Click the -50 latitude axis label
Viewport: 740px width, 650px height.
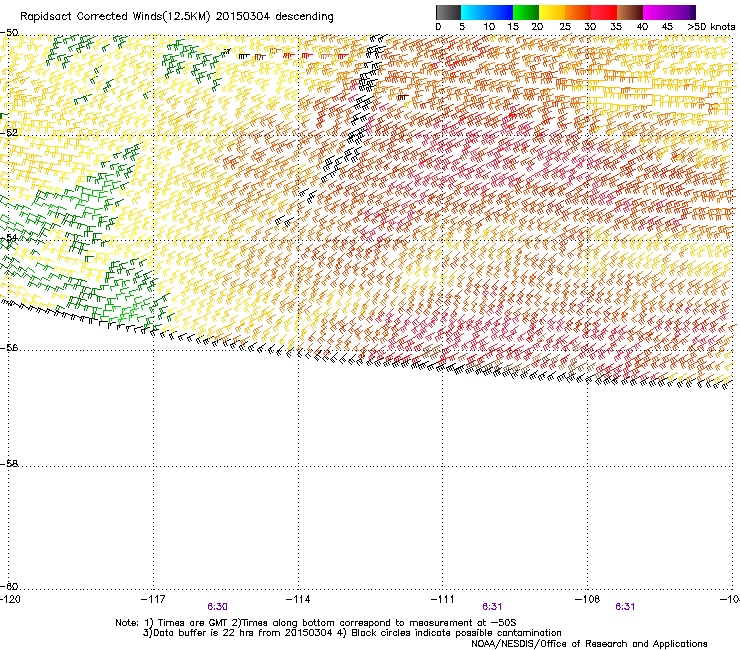point(9,33)
